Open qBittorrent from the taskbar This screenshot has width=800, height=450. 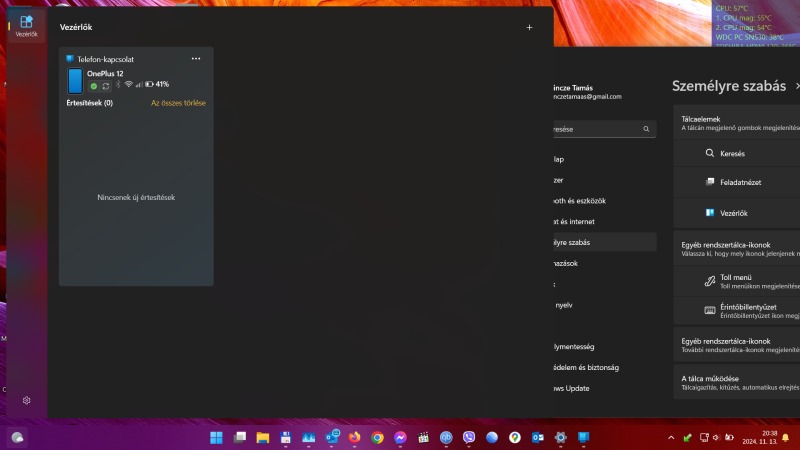[x=446, y=437]
